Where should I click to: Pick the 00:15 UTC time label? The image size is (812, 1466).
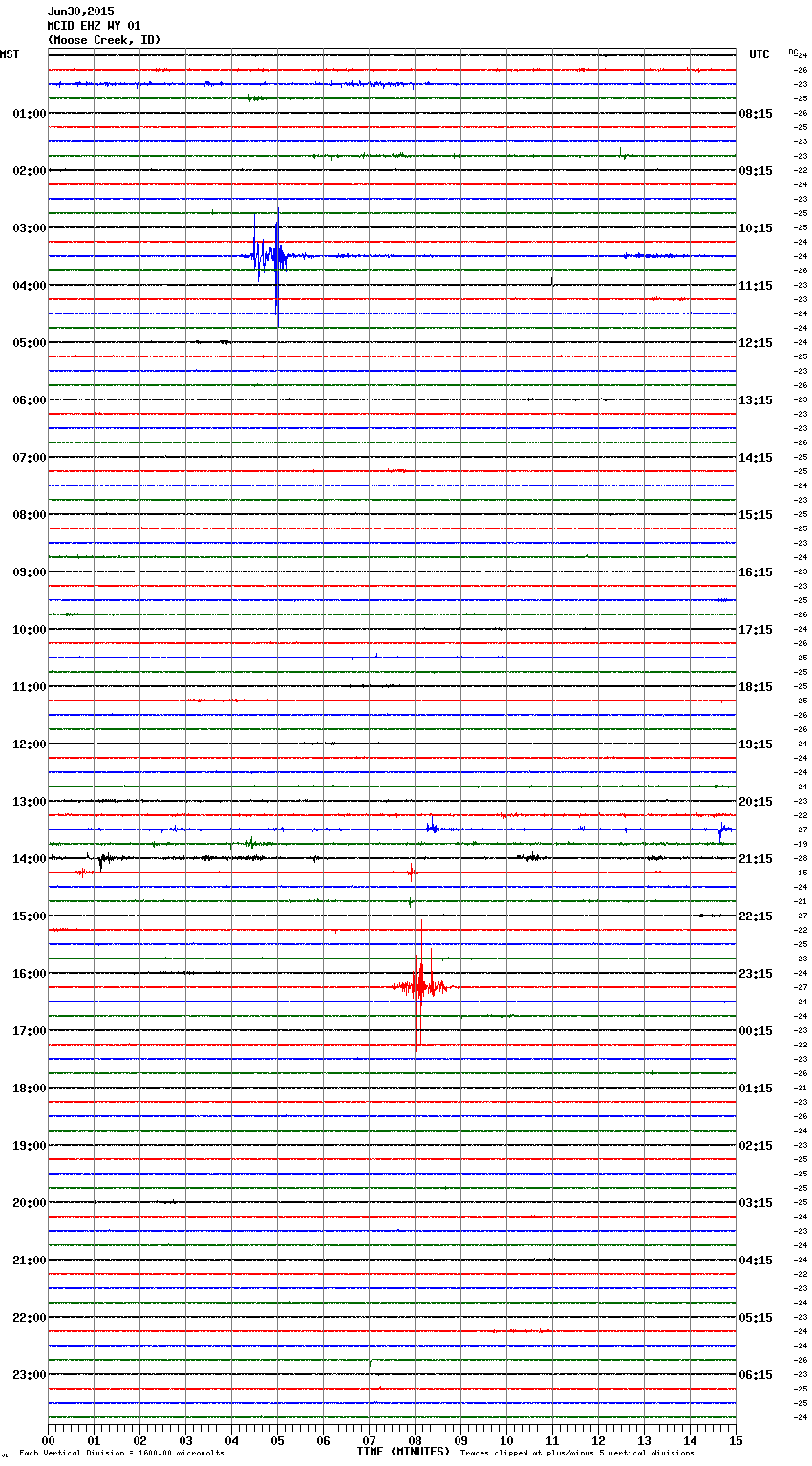[x=756, y=1030]
